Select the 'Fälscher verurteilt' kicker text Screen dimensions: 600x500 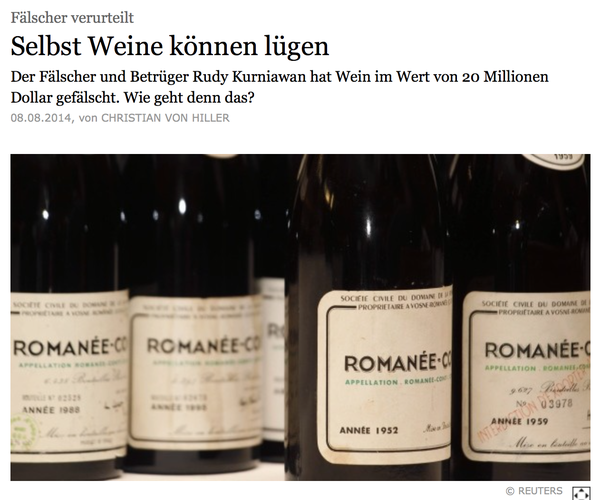tap(72, 18)
